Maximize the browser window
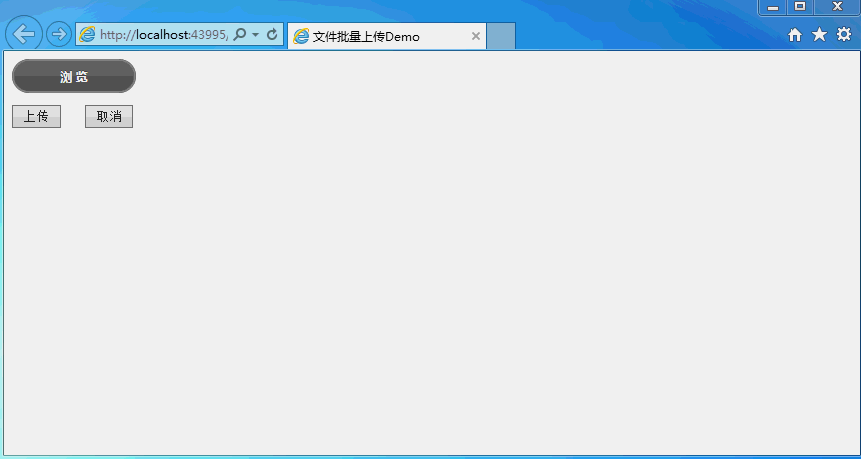Screen dimensions: 861x459 pyautogui.click(x=799, y=7)
